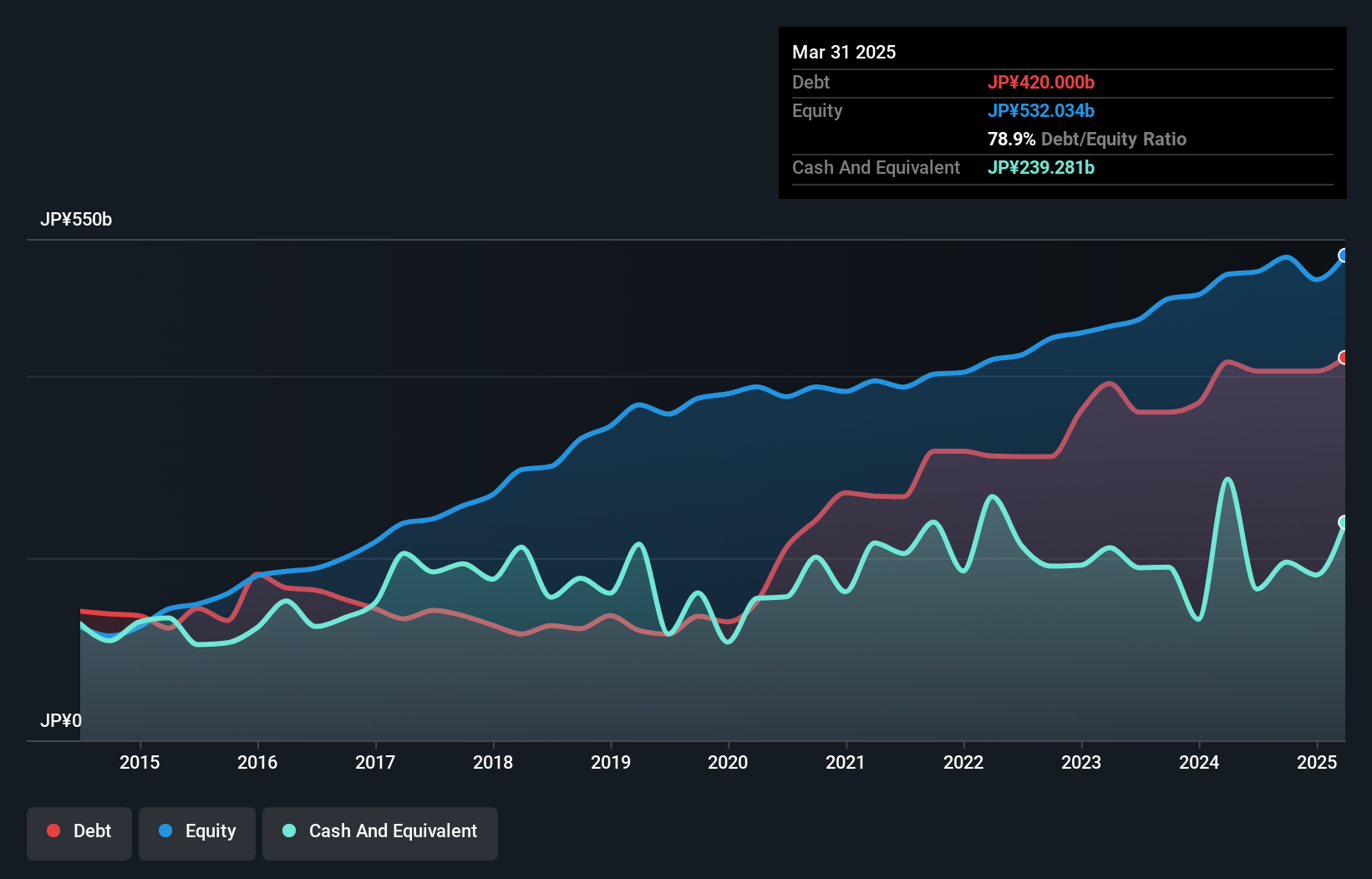The height and width of the screenshot is (879, 1372).
Task: Click the JP¥550b y-axis label
Action: [76, 220]
